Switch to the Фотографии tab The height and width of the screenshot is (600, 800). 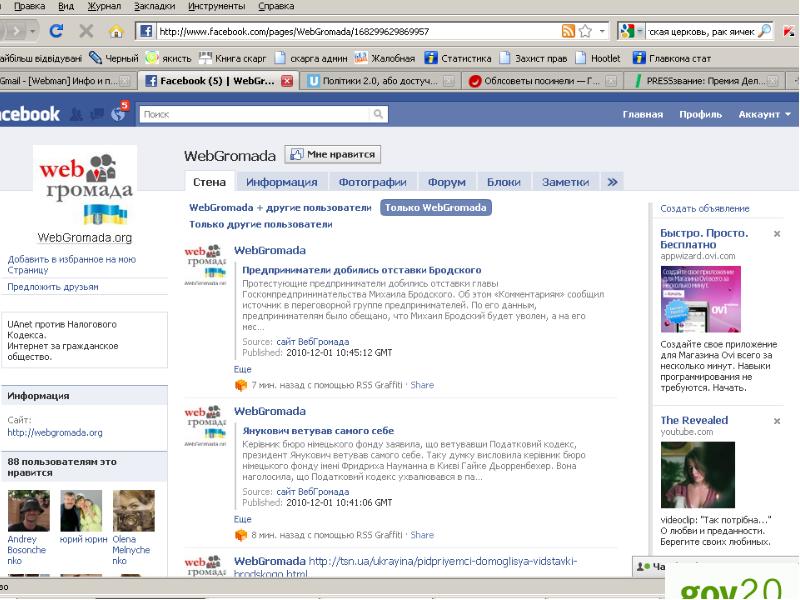point(372,182)
